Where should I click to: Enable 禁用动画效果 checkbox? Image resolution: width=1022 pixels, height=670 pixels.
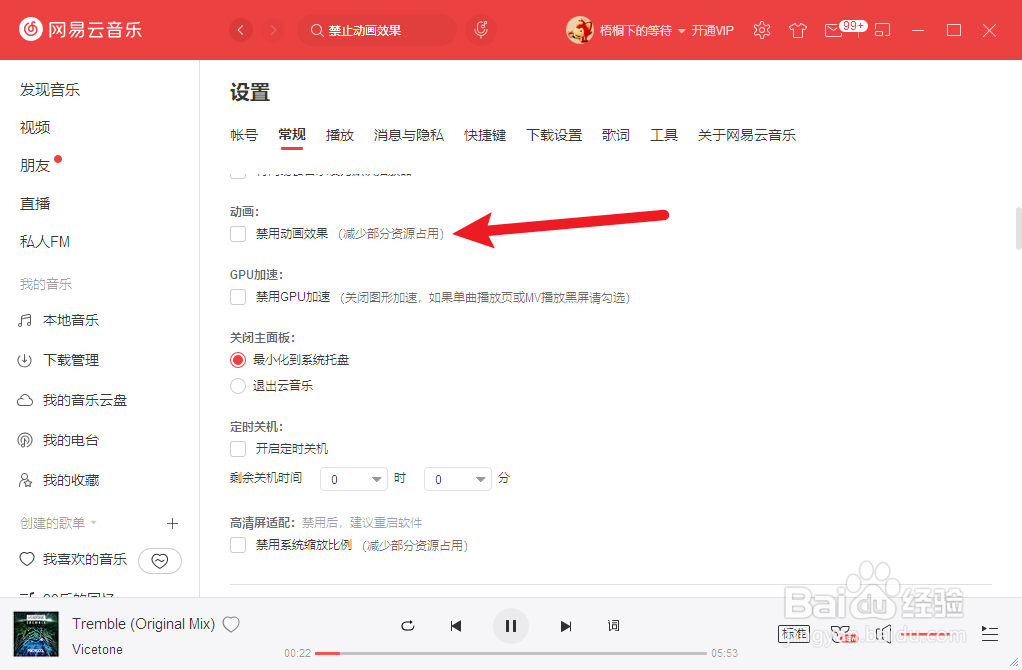click(x=238, y=234)
